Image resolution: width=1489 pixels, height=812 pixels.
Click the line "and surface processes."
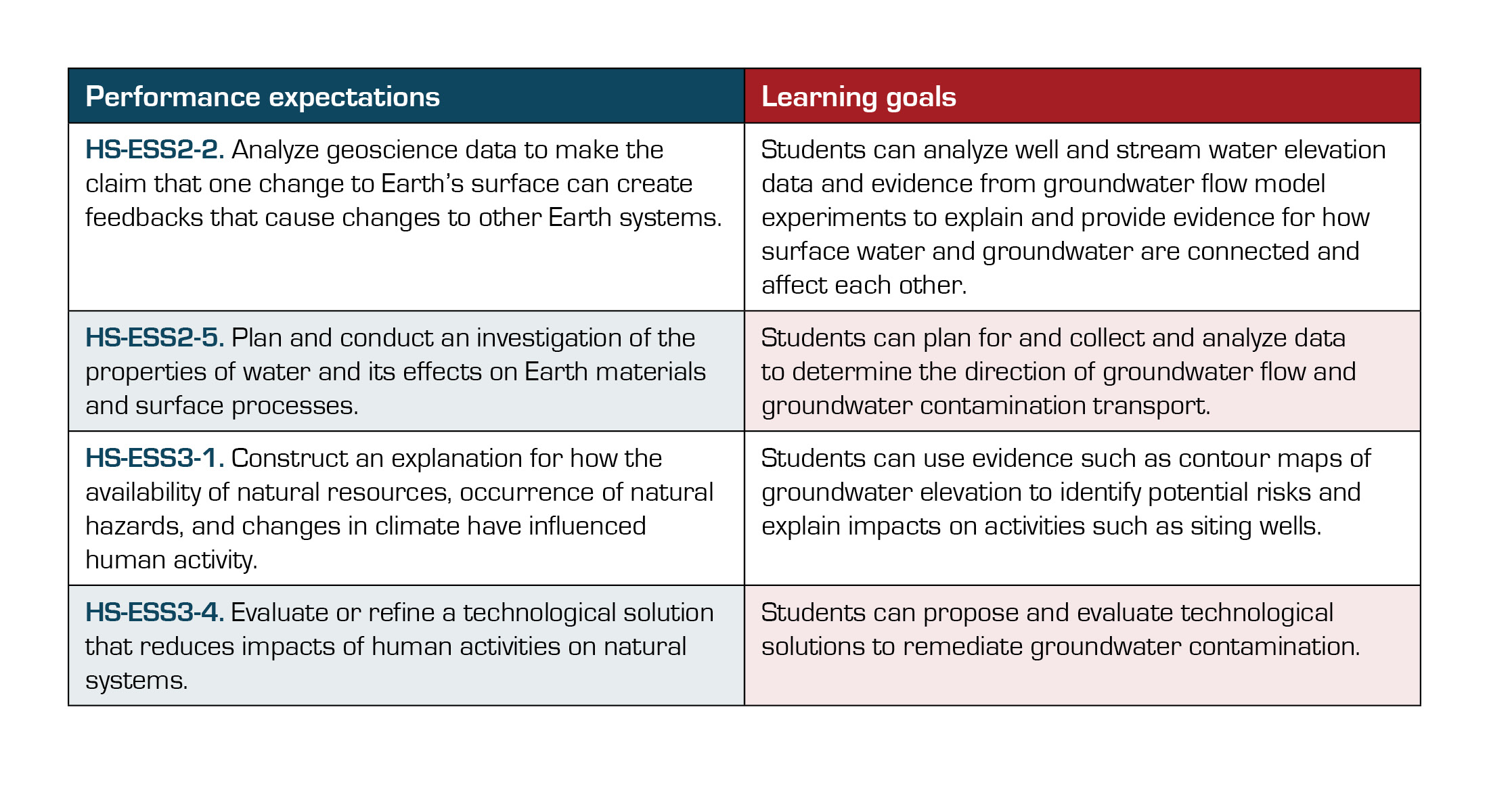click(222, 405)
